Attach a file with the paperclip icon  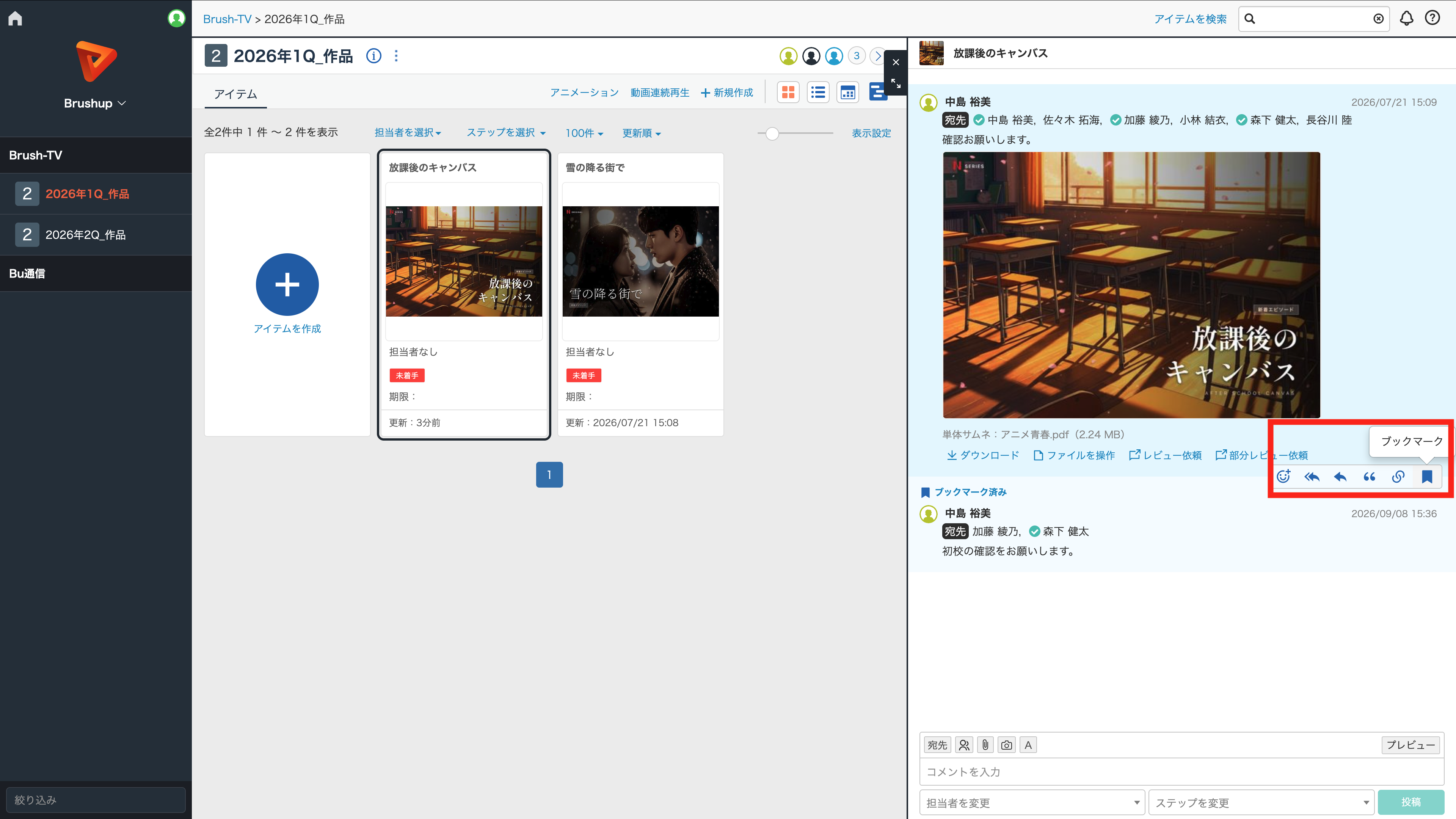click(985, 745)
